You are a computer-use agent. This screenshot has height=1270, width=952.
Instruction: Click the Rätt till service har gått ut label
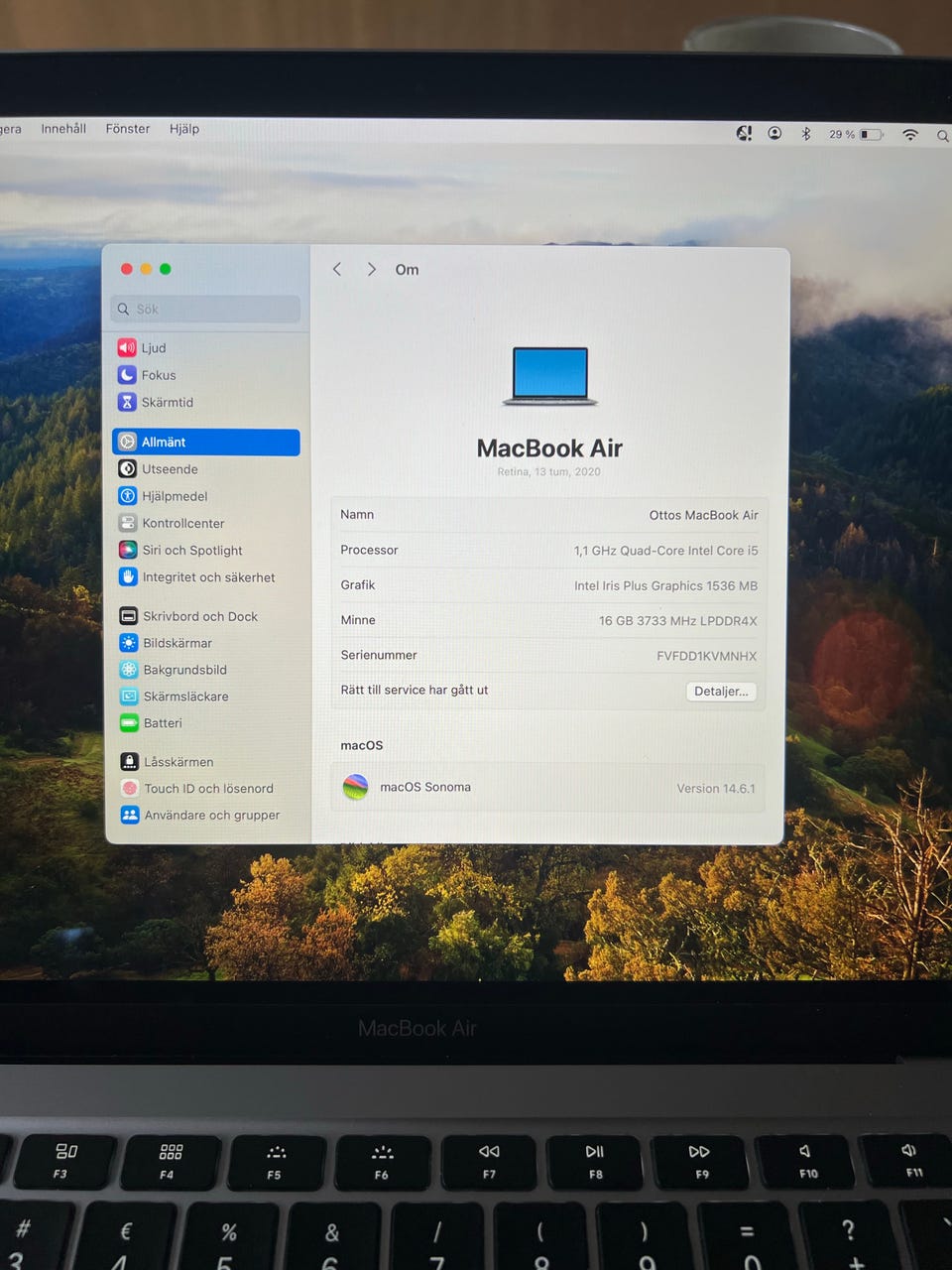(x=415, y=690)
